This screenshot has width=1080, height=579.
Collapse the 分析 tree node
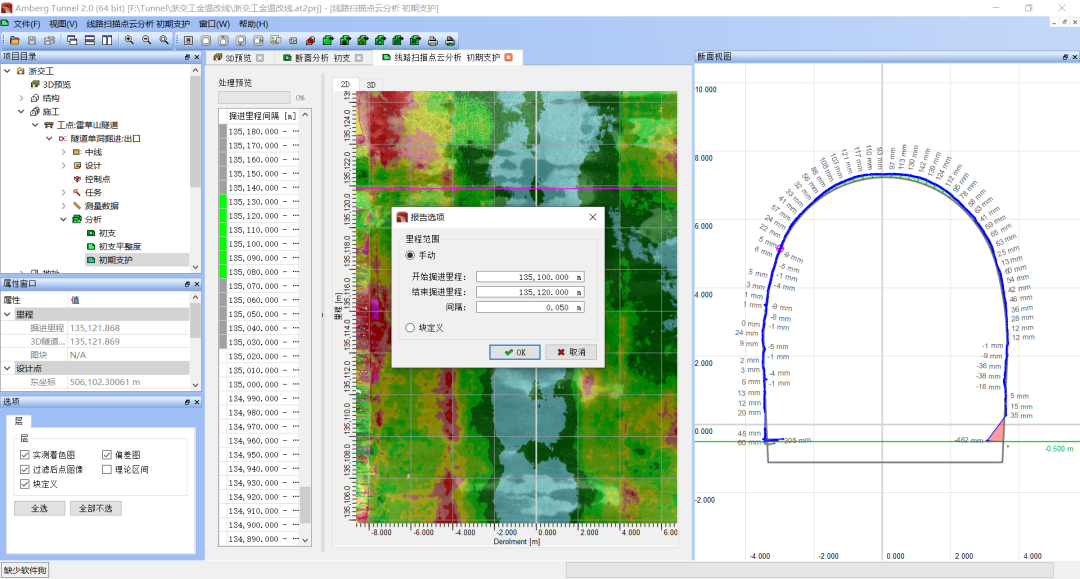point(63,219)
